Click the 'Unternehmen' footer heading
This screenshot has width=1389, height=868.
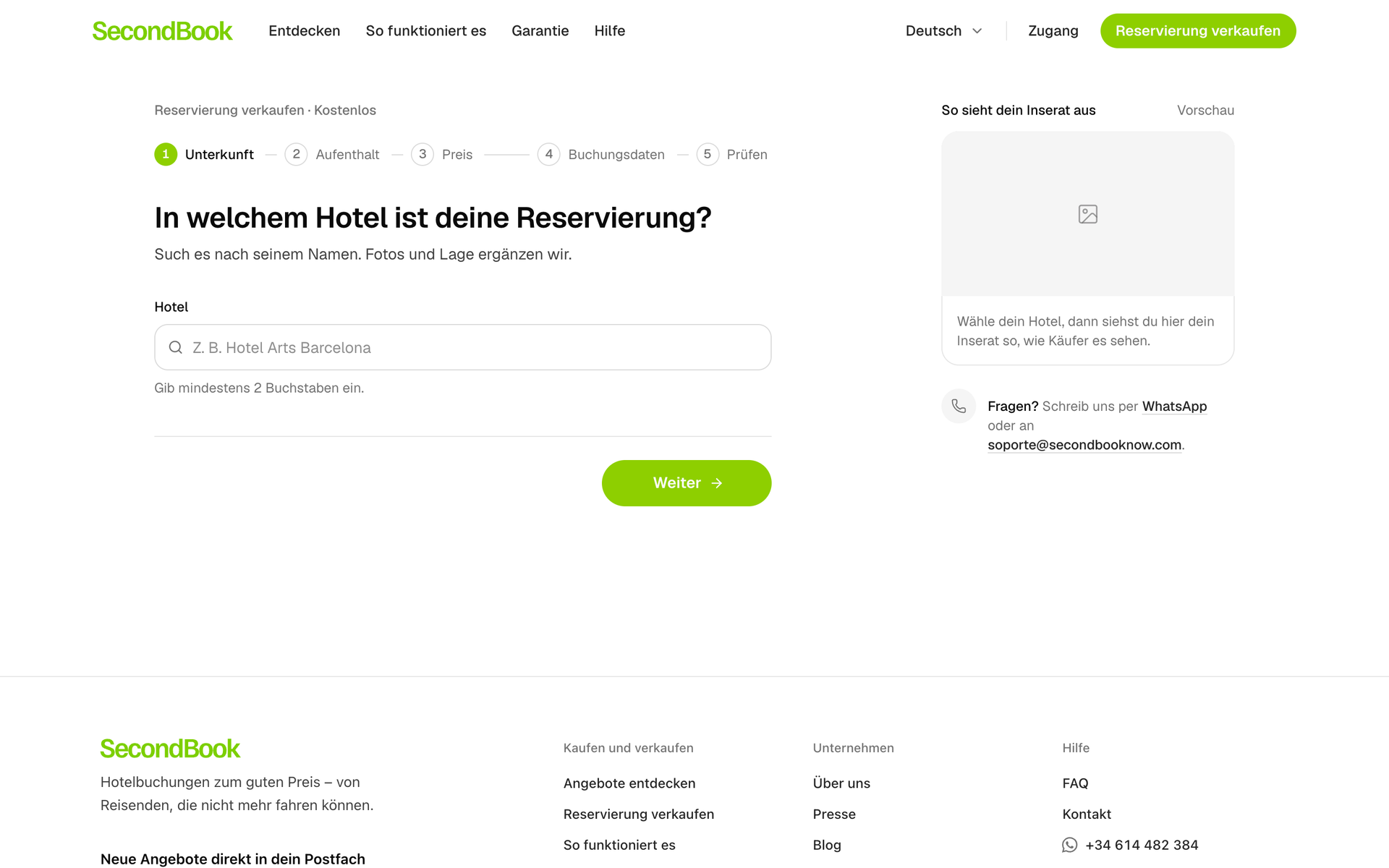click(x=853, y=748)
